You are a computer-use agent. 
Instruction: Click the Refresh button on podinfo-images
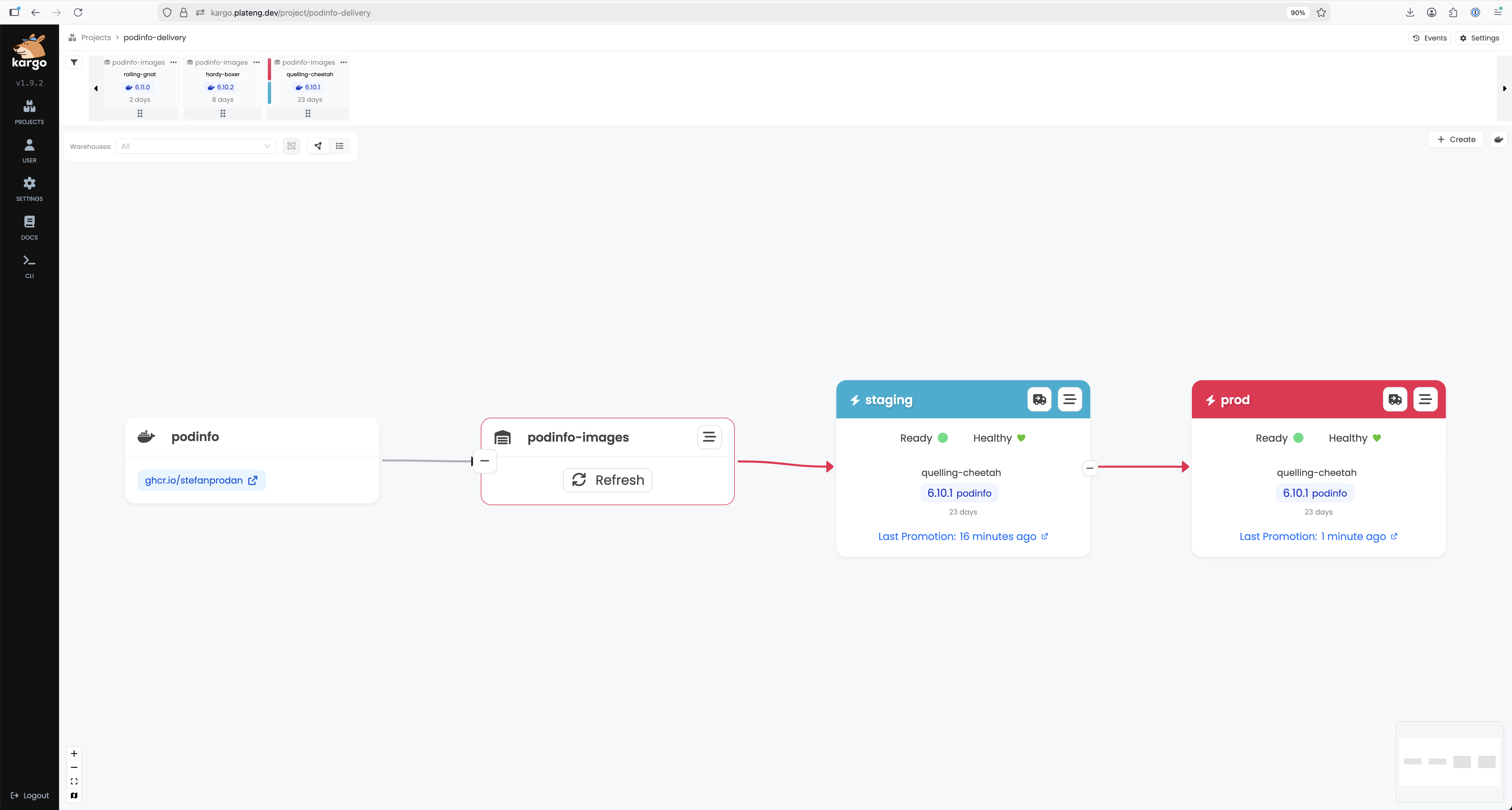[x=607, y=479]
